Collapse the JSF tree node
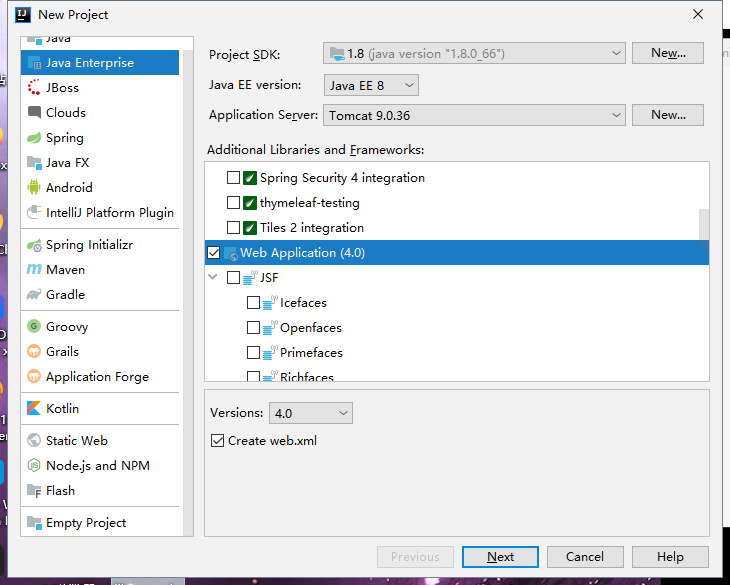 tap(213, 277)
